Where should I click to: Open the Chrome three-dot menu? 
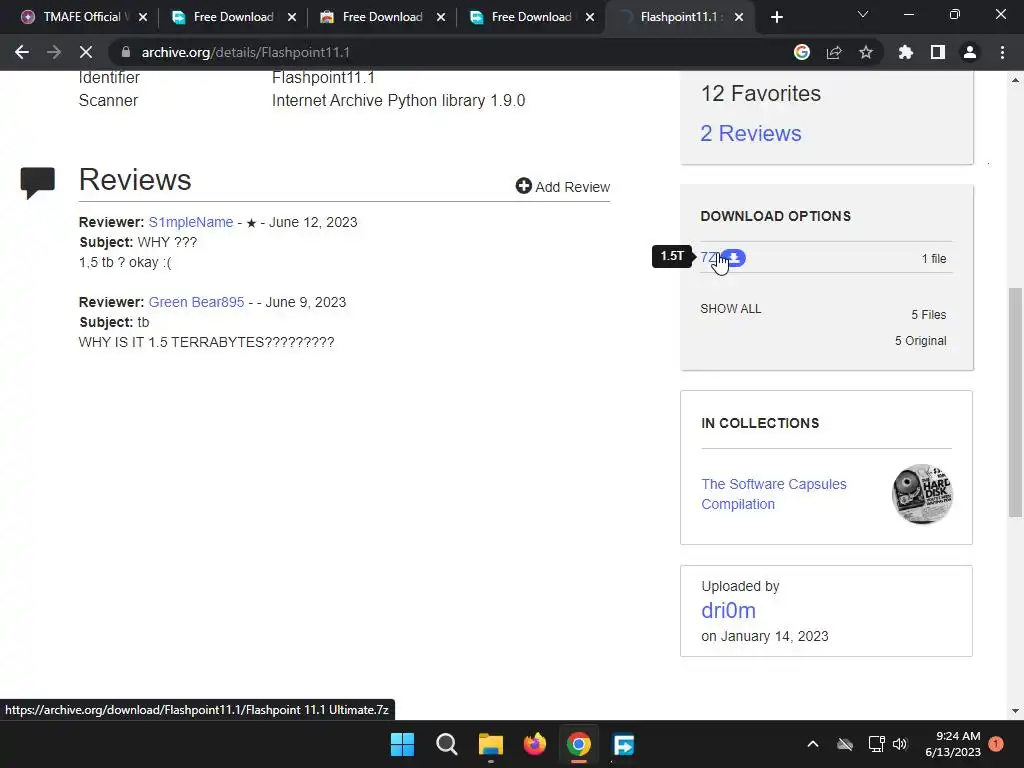click(1002, 52)
